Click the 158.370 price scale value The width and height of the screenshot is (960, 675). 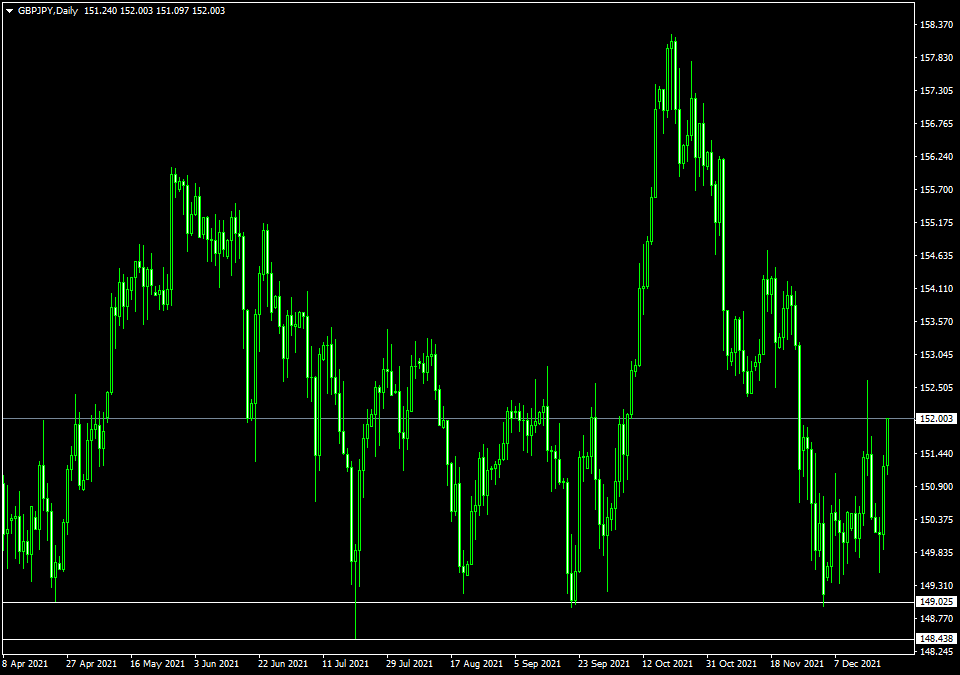pos(937,25)
